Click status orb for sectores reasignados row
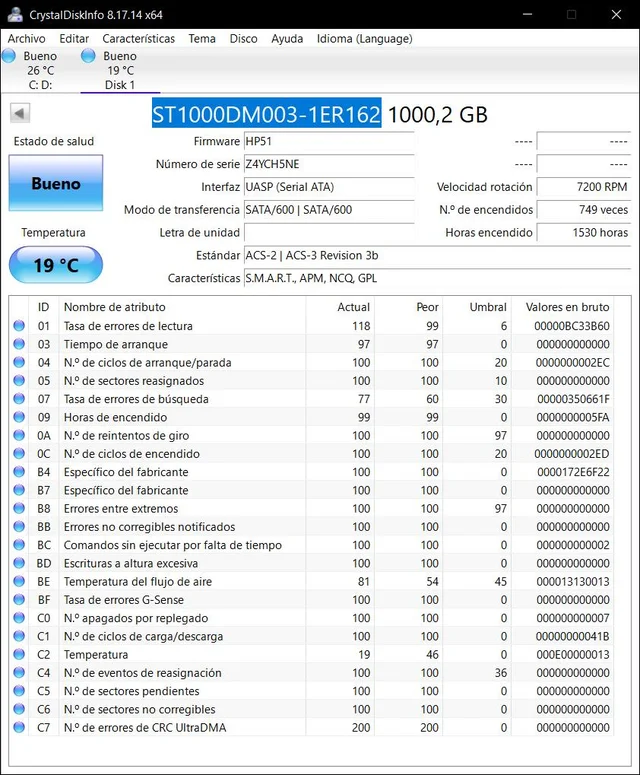The image size is (640, 775). click(19, 381)
